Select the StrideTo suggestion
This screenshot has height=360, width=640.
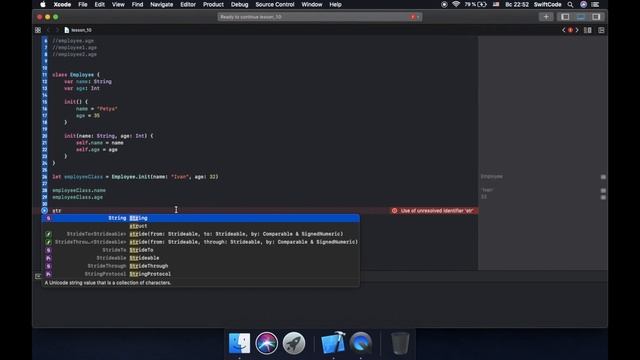coord(200,250)
